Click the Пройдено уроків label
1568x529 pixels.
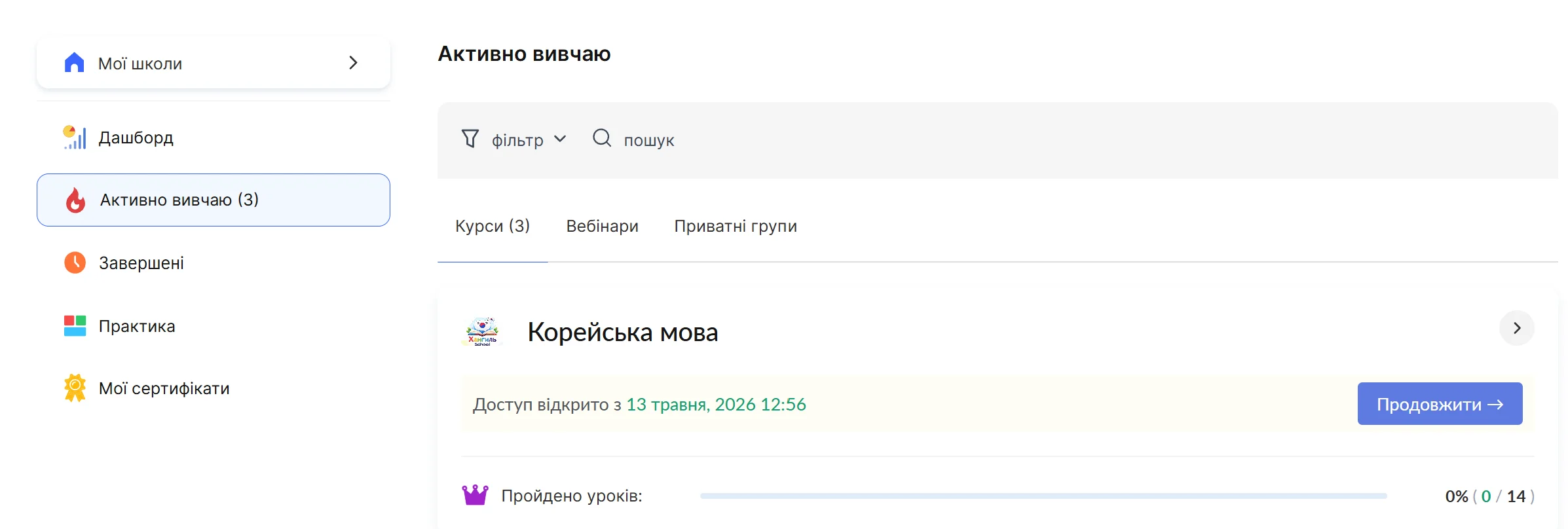pyautogui.click(x=572, y=496)
